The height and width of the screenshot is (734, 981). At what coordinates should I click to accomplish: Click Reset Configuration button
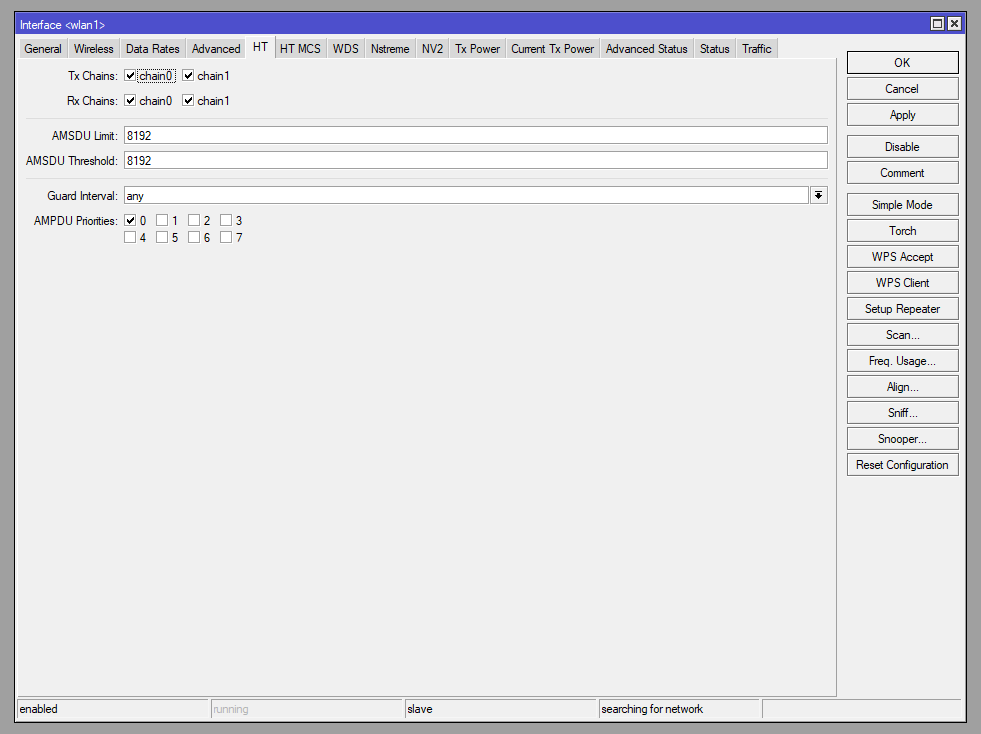point(902,465)
